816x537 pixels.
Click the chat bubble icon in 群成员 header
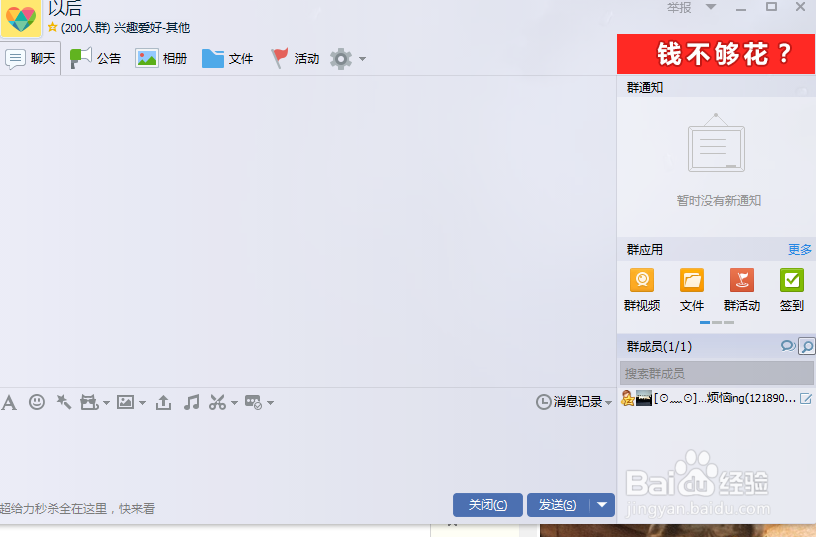coord(787,346)
